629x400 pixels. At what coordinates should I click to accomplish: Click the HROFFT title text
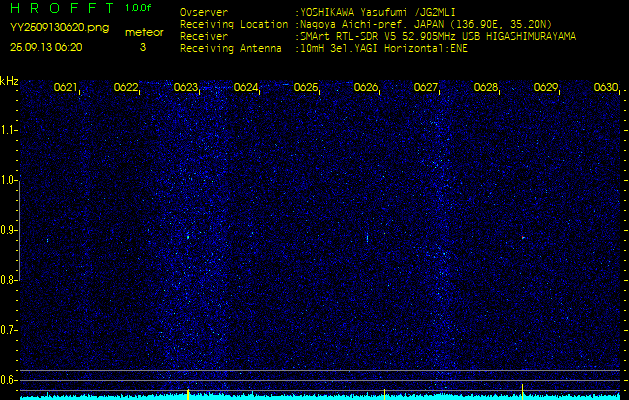[63, 8]
